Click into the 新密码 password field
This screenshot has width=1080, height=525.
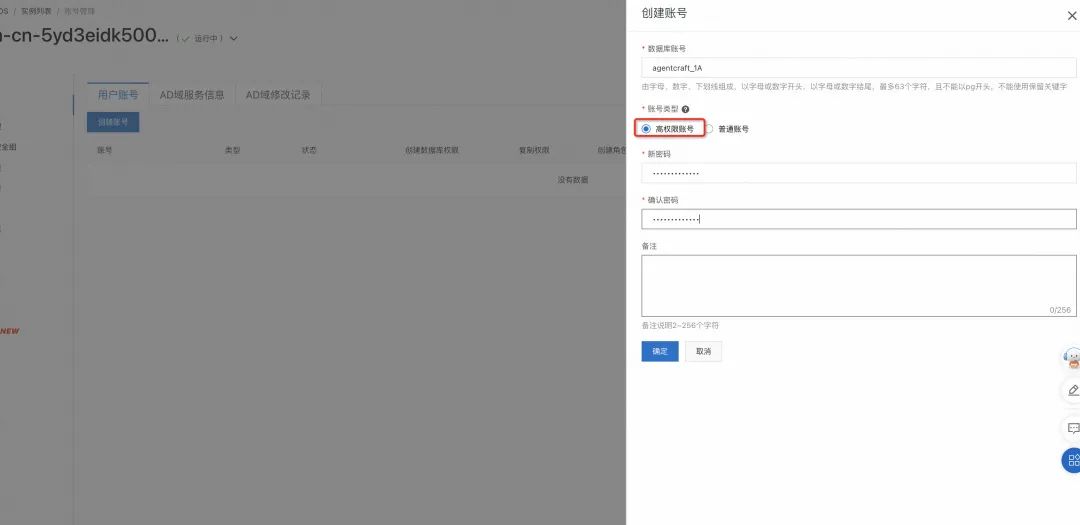tap(858, 174)
